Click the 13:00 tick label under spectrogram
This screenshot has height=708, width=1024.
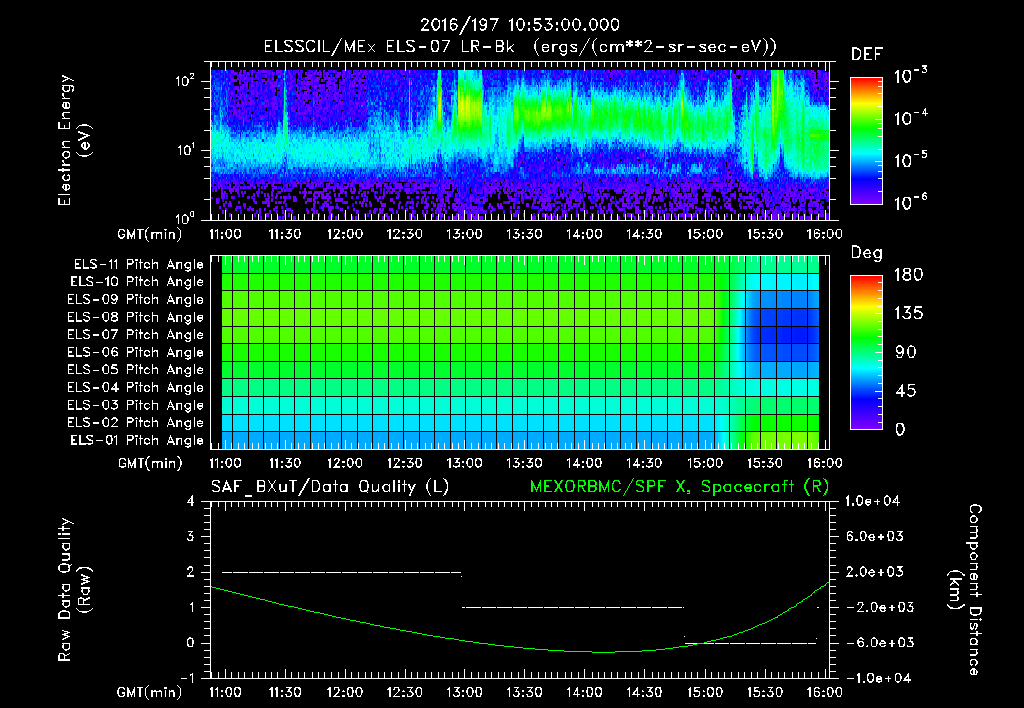464,234
